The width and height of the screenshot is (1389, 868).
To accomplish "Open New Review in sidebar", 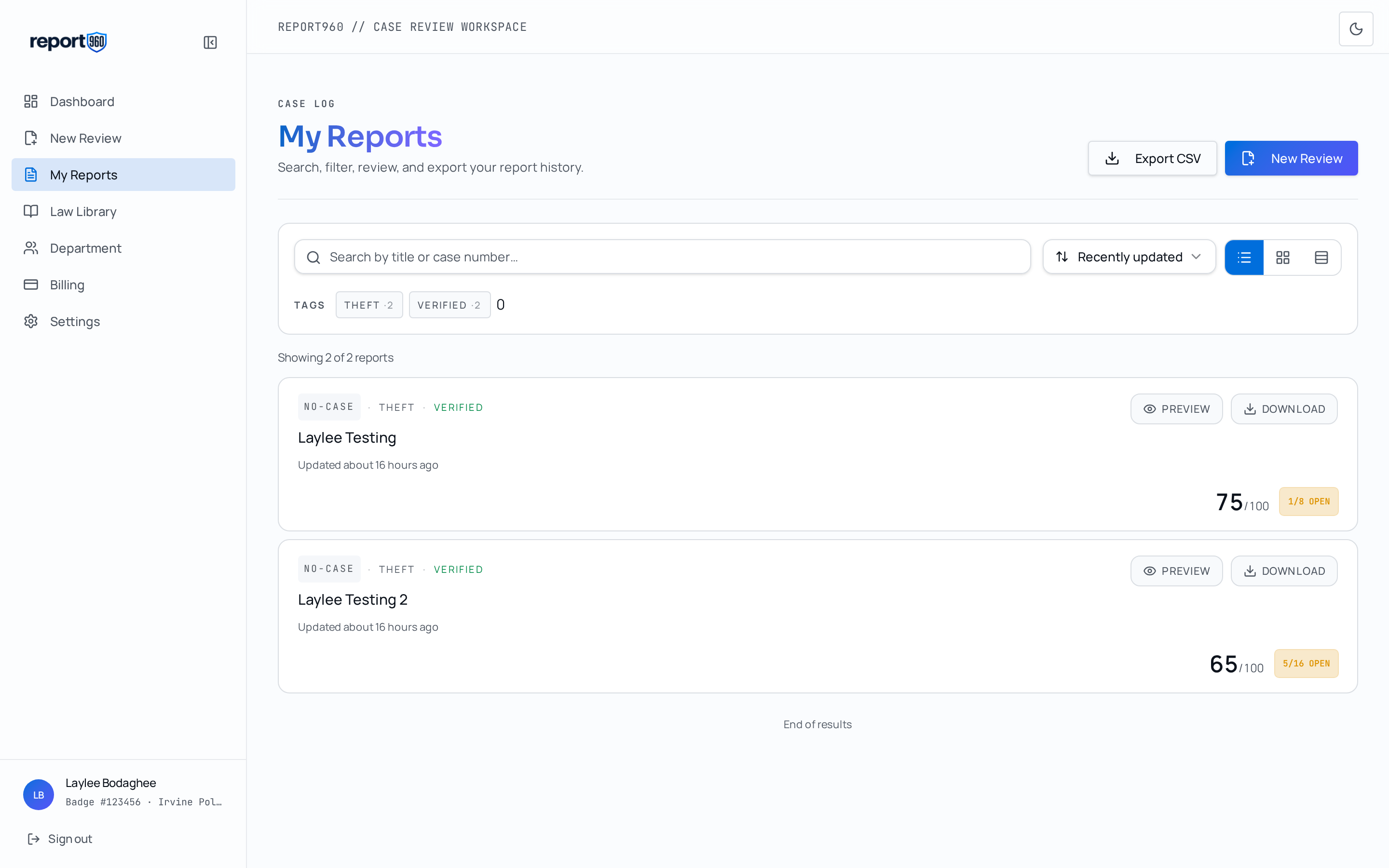I will point(123,138).
